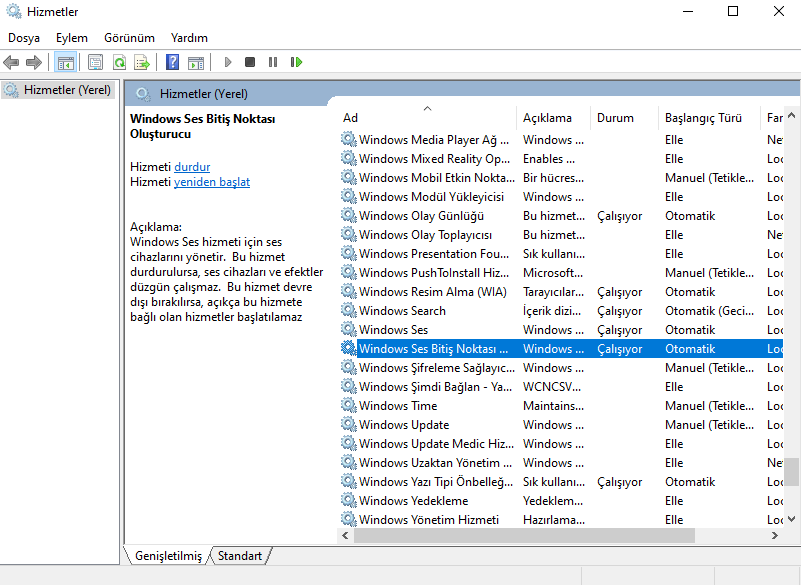Click gear icon of Windows Olay Günlüğü row
Screen dimensions: 801x585
pos(349,216)
